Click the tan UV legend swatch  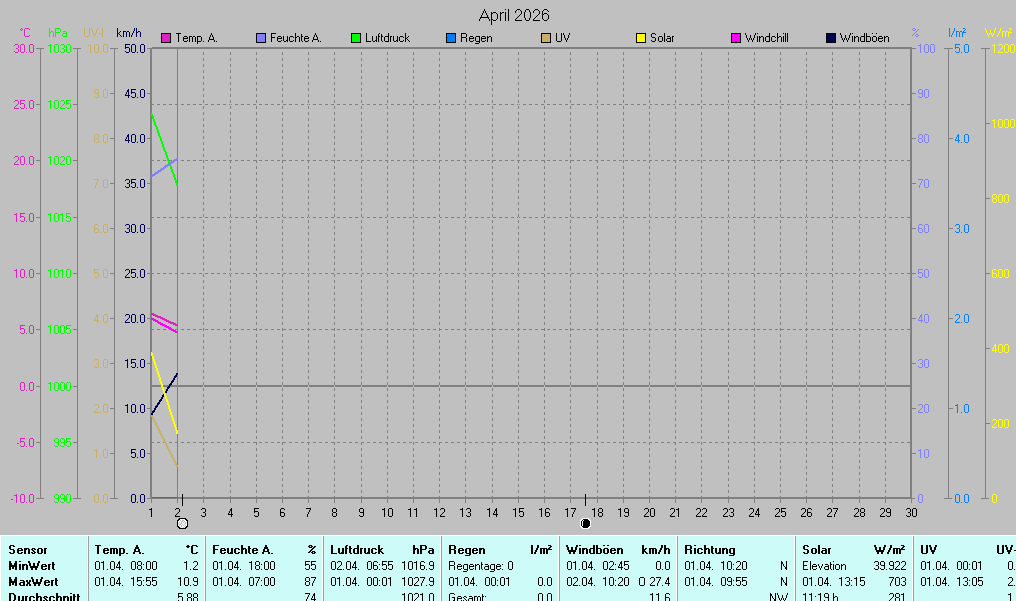pyautogui.click(x=546, y=38)
